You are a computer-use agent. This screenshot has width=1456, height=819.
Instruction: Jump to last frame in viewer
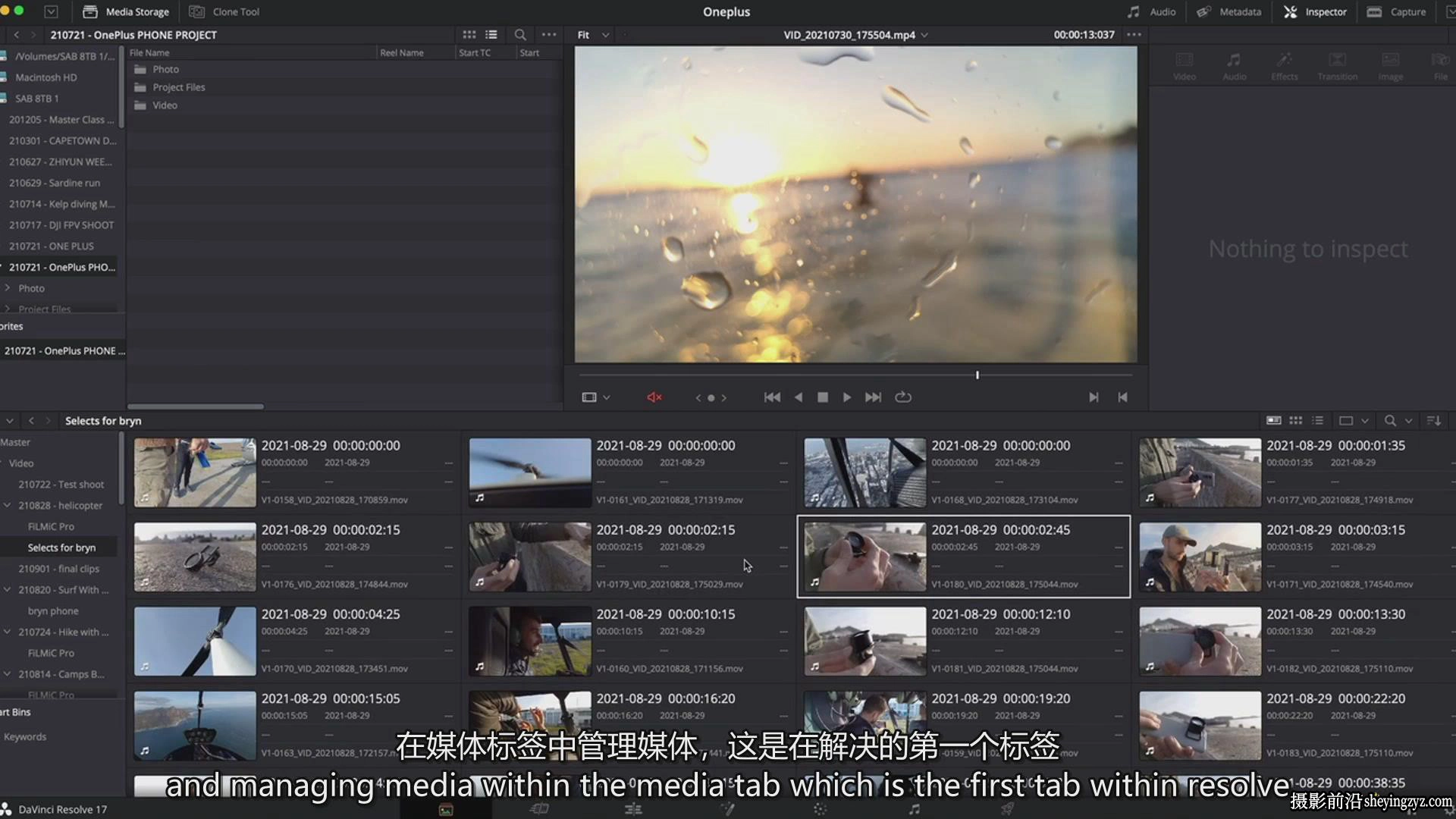pos(873,397)
